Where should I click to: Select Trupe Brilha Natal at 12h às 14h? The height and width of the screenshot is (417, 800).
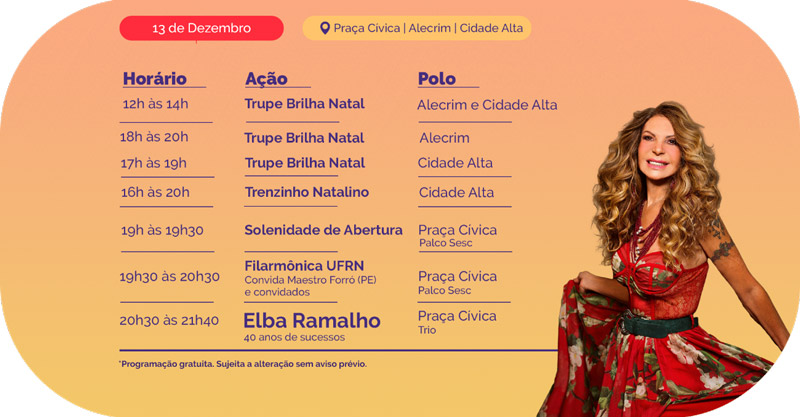[305, 104]
